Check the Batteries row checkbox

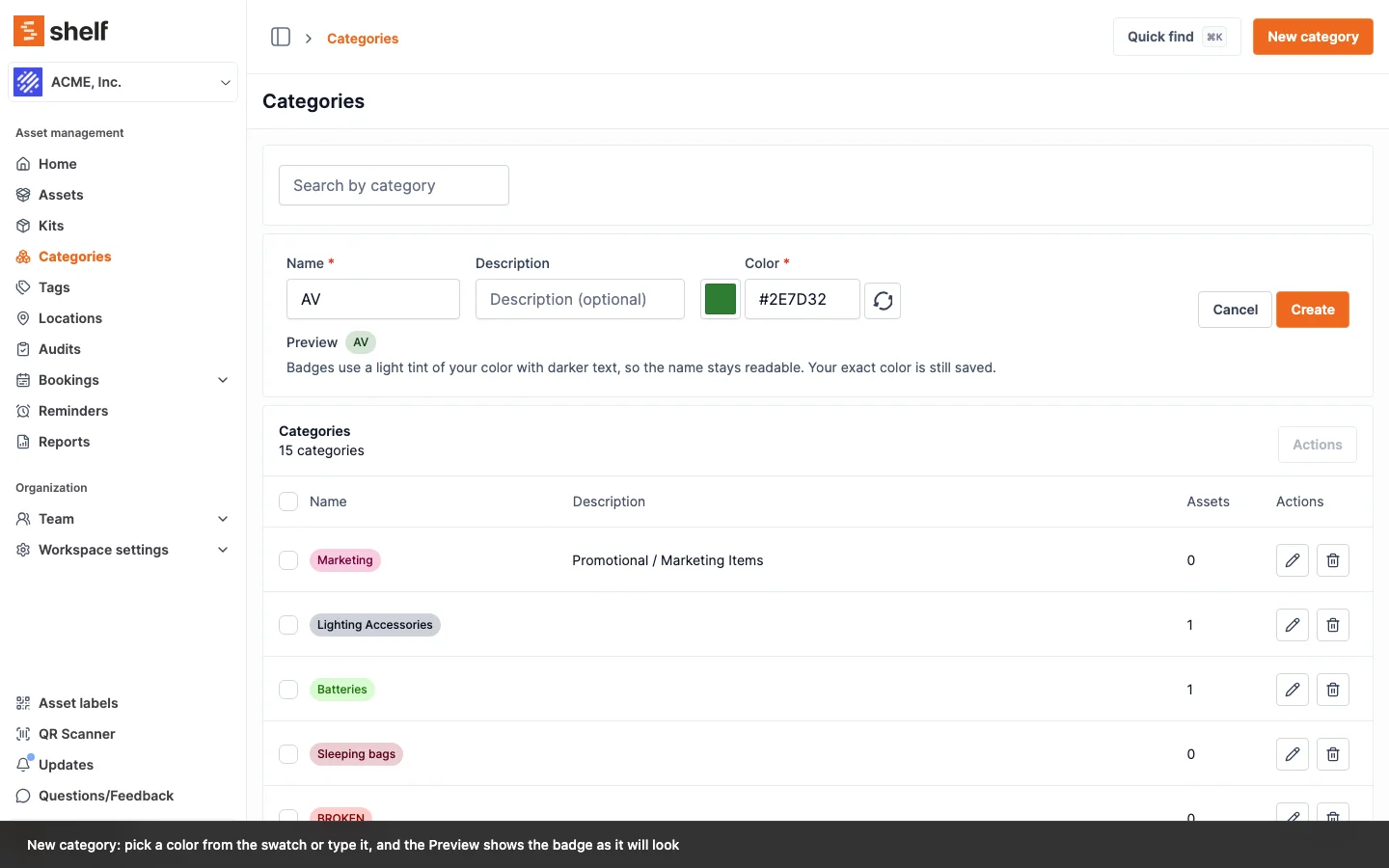tap(288, 690)
